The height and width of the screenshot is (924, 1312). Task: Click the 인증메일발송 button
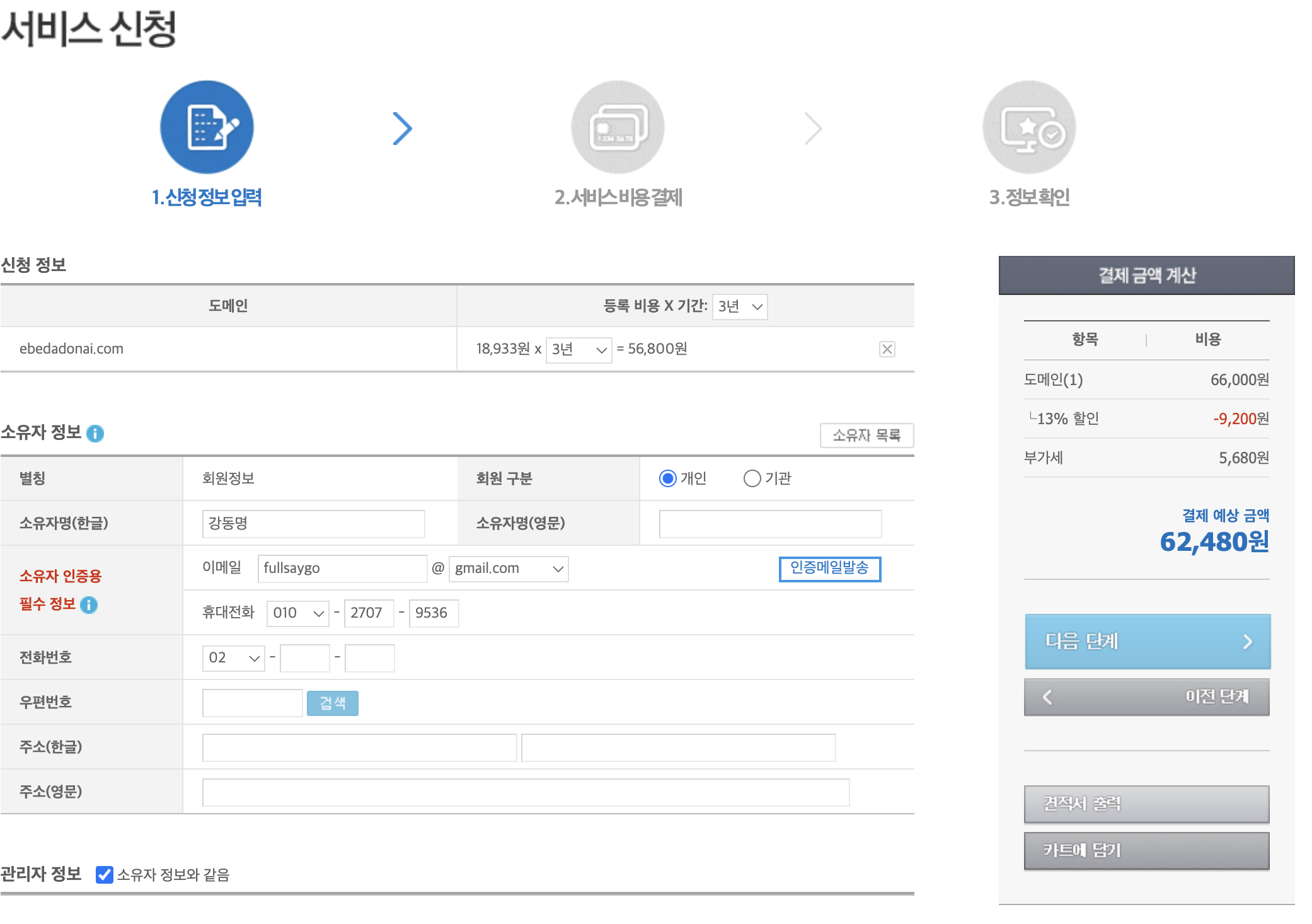[x=830, y=569]
